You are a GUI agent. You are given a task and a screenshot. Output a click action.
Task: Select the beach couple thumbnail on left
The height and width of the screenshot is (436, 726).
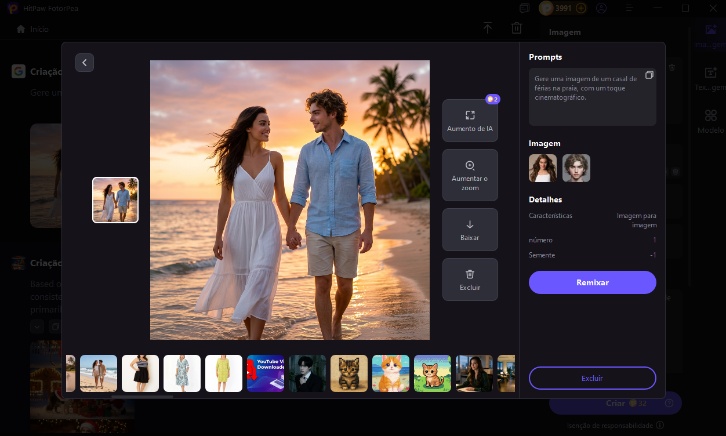point(115,200)
